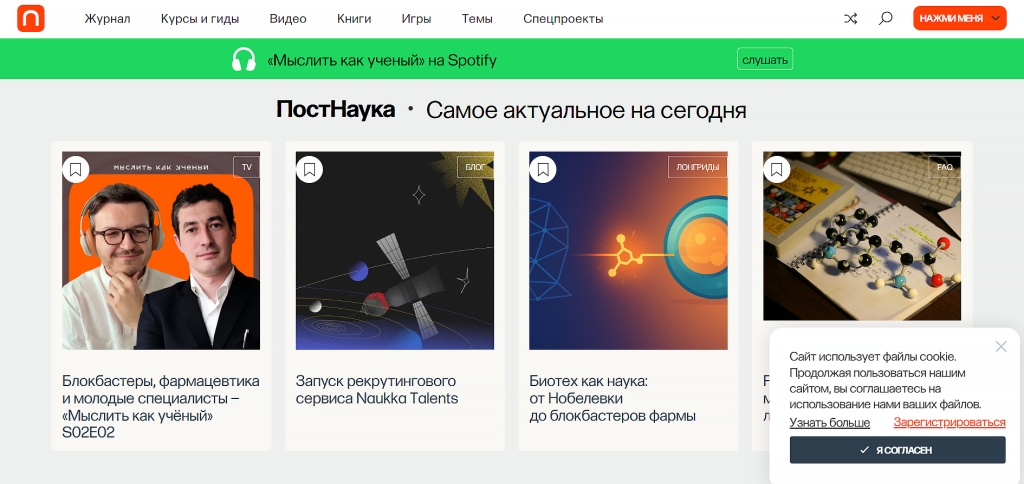This screenshot has height=484, width=1024.
Task: Click the «слушать» button in Spotify banner
Action: click(765, 59)
